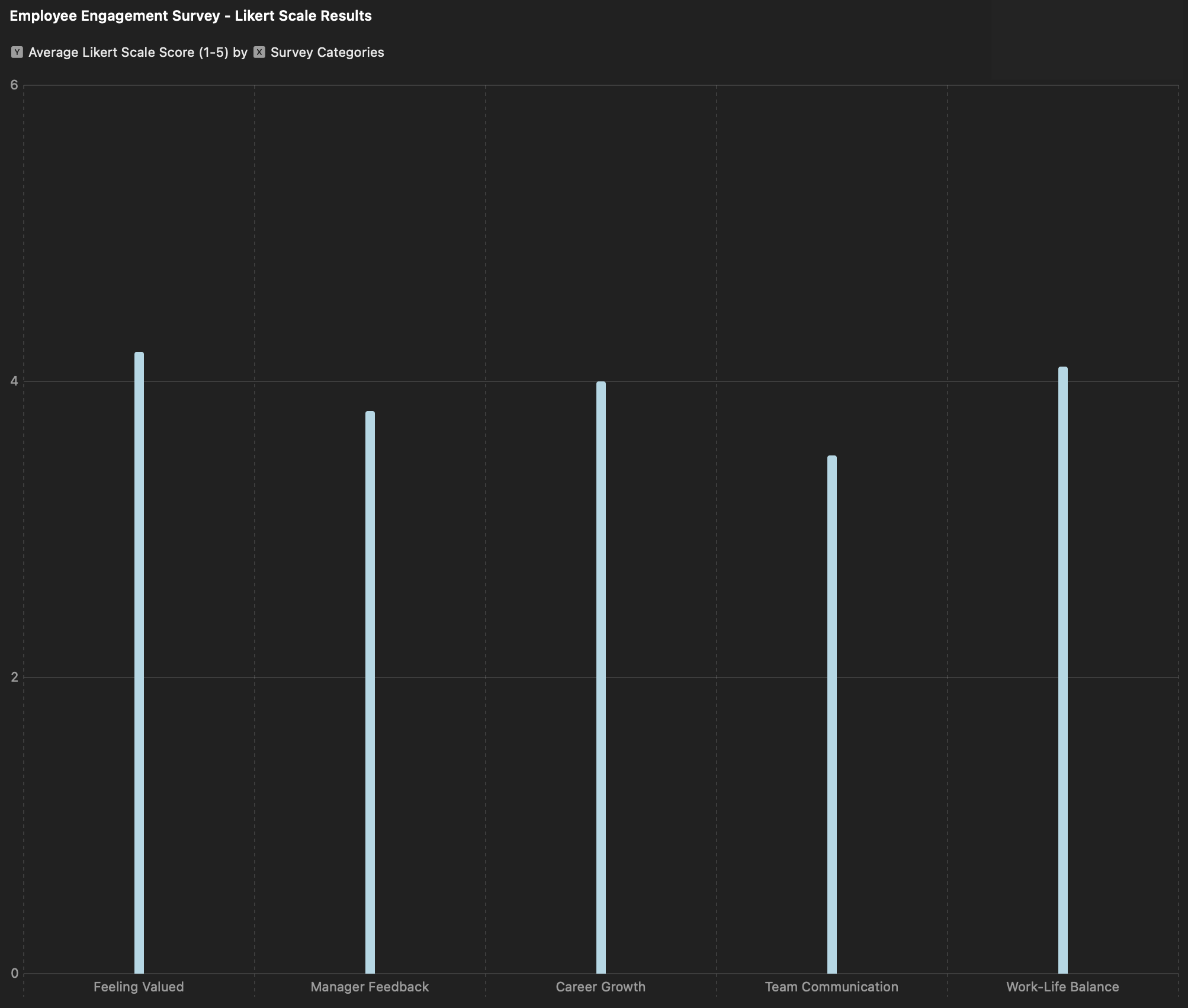The height and width of the screenshot is (1008, 1188).
Task: Select the Feeling Valued bar
Action: click(139, 651)
